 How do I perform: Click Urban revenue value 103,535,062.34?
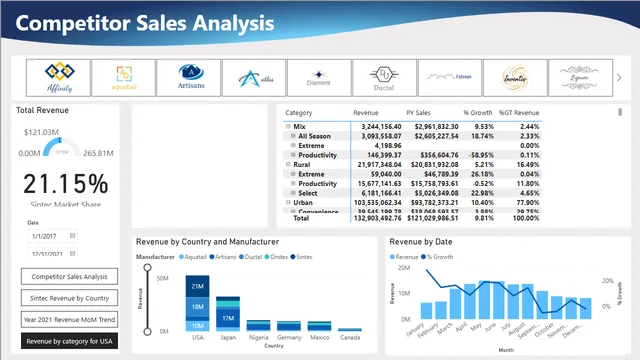pos(378,202)
